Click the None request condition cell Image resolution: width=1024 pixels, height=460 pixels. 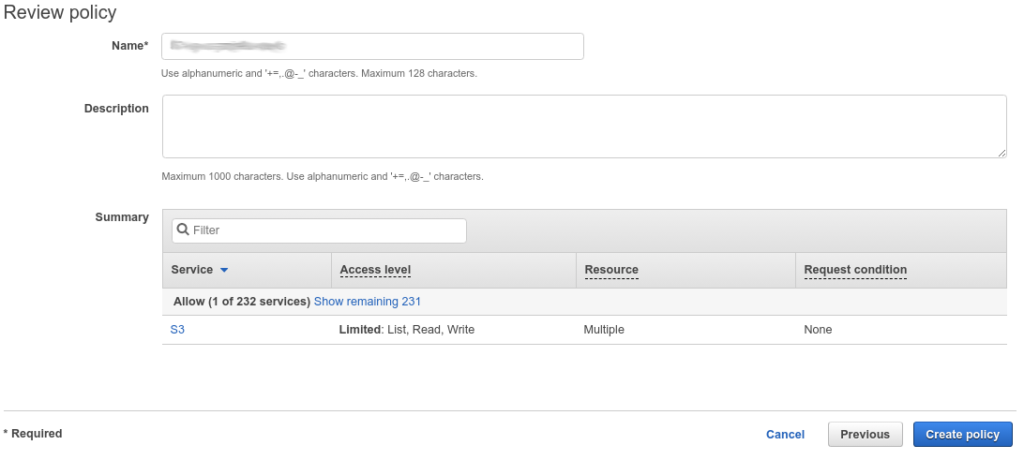tap(817, 330)
